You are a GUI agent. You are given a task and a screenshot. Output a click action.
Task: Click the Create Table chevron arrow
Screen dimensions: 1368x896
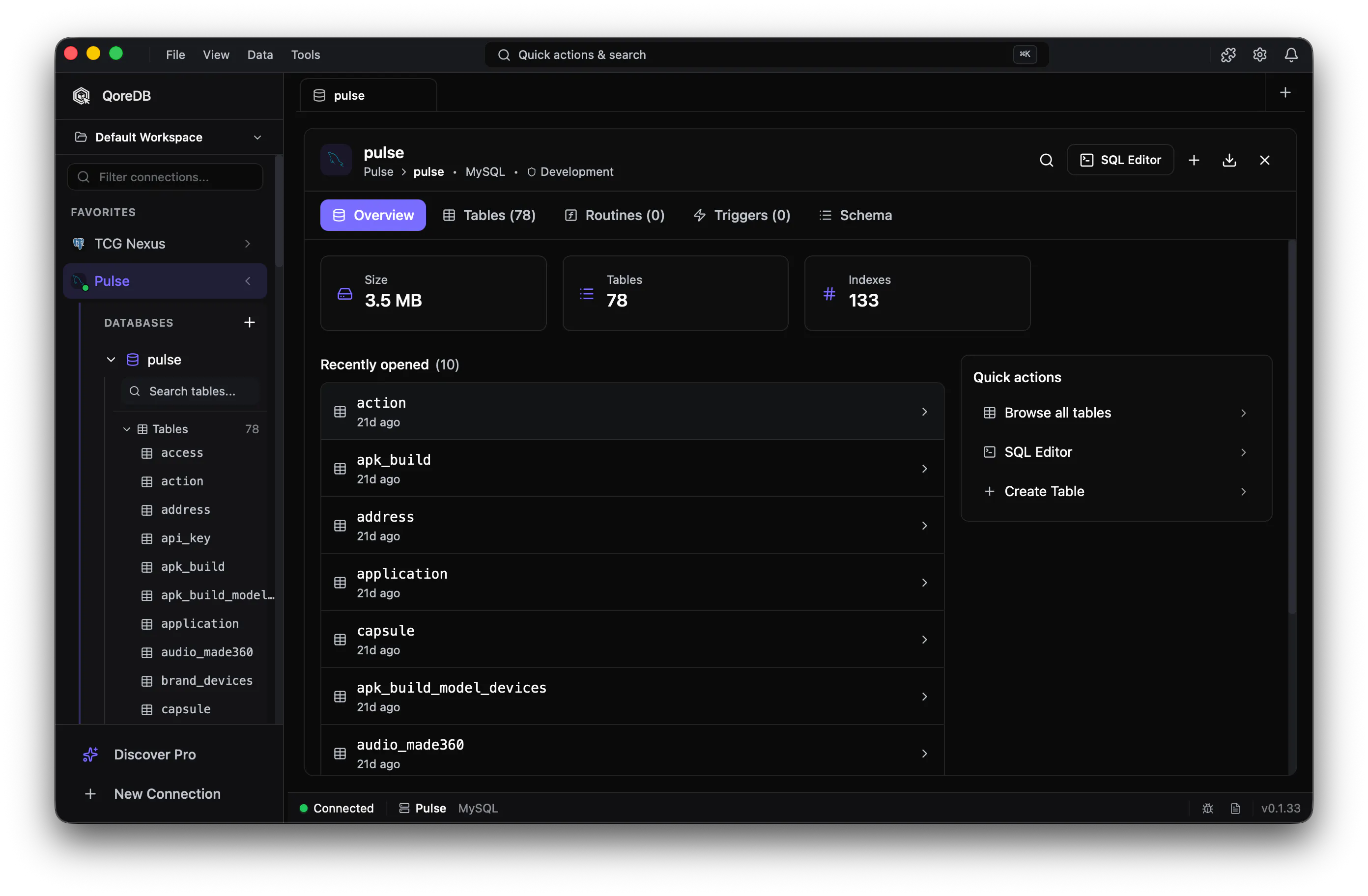pyautogui.click(x=1243, y=491)
